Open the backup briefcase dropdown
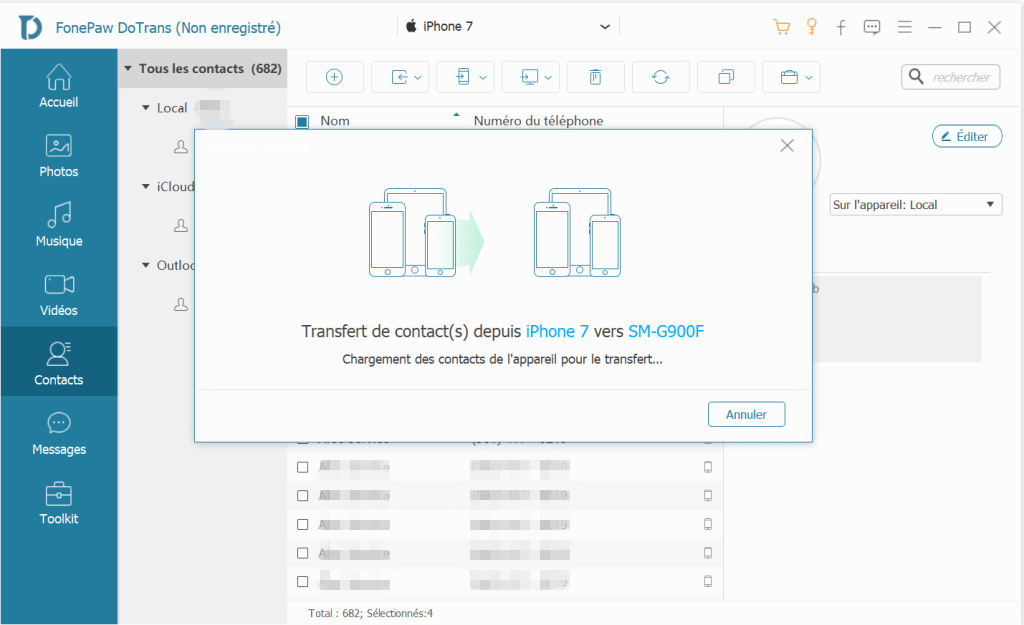The width and height of the screenshot is (1024, 625). click(x=792, y=77)
